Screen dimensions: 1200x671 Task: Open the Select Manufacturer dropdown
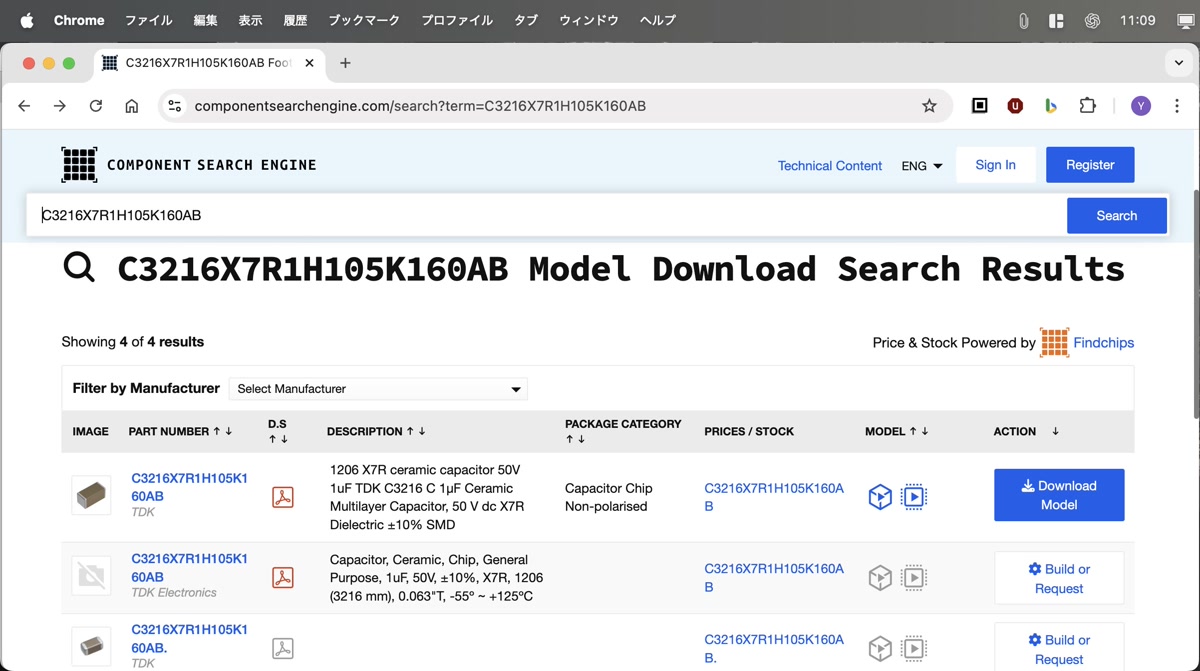[x=378, y=389]
